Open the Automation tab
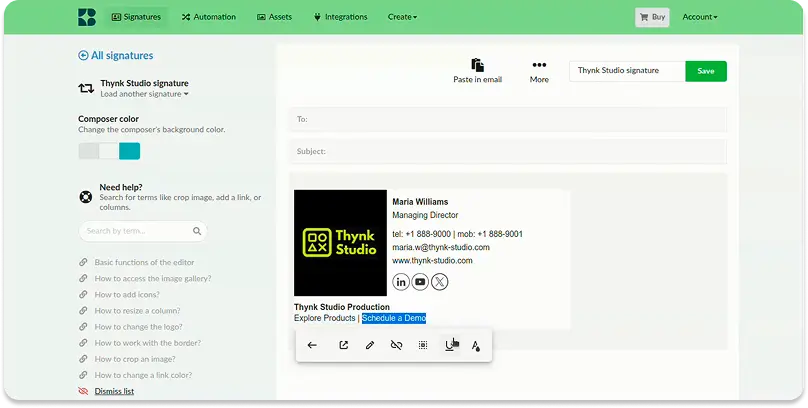808x408 pixels. tap(209, 17)
